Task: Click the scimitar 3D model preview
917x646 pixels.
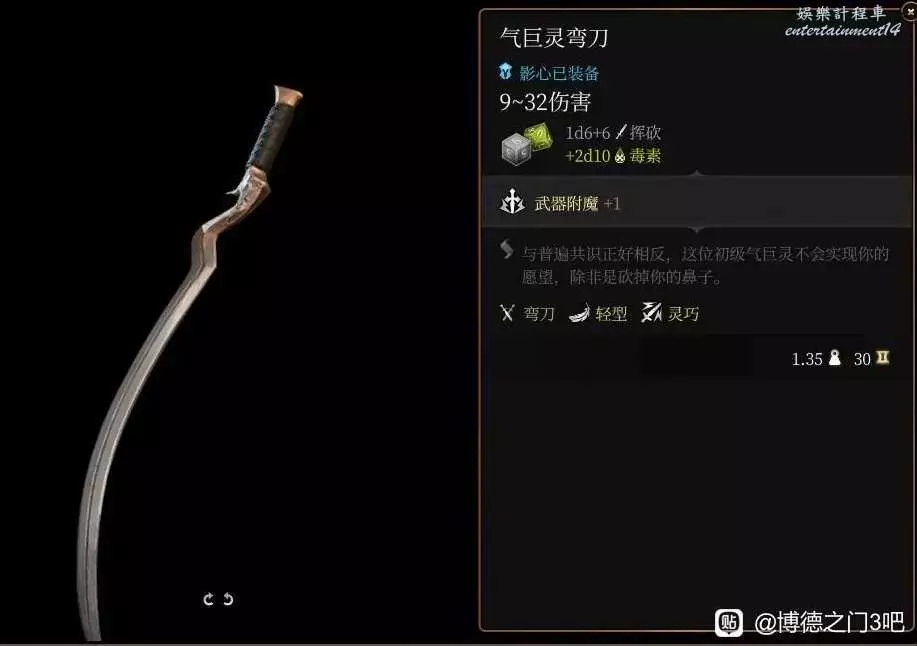Action: pos(189,362)
